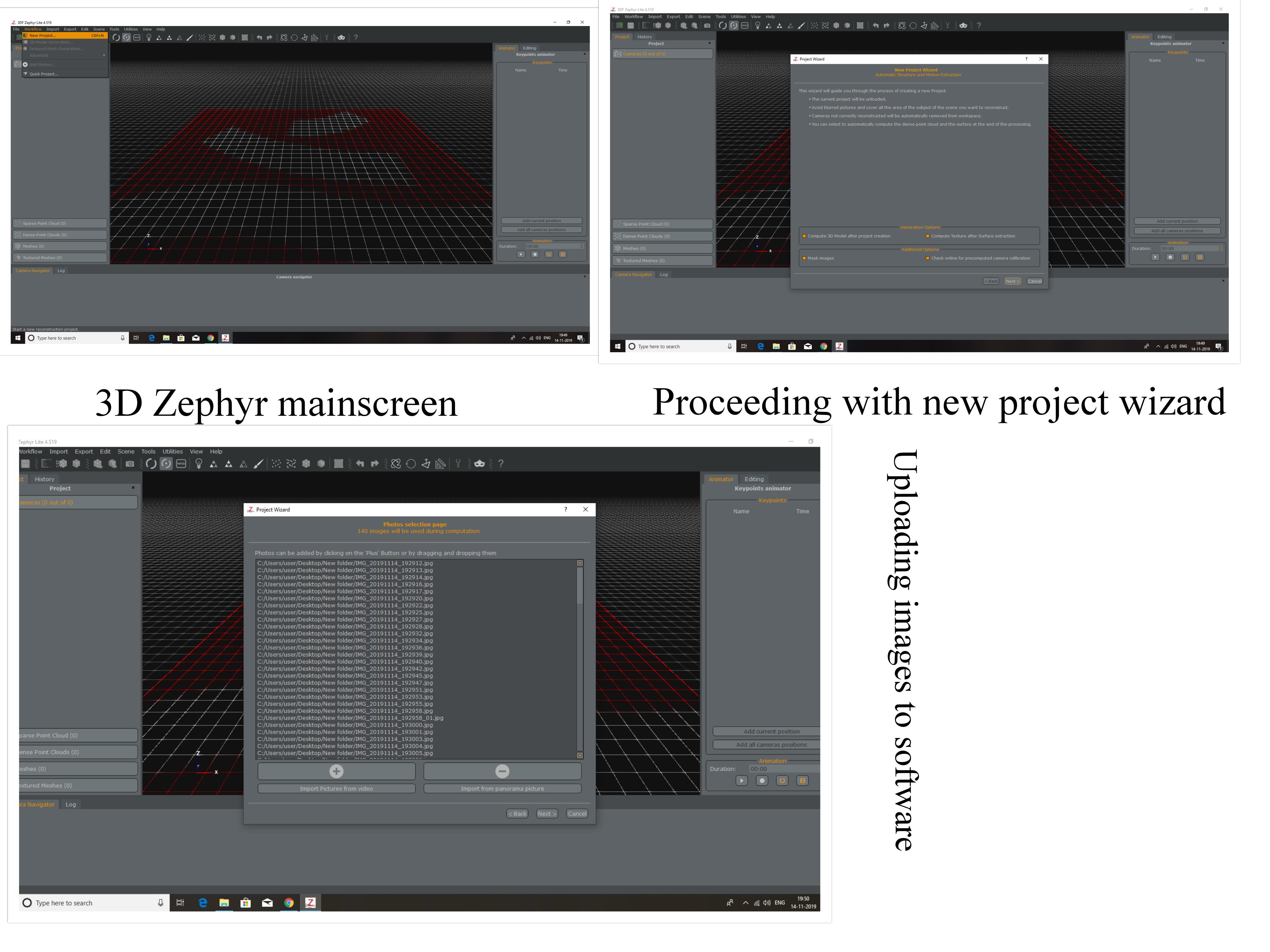The width and height of the screenshot is (1270, 952).
Task: Toggle Check online for precomputed camera calibration
Action: (x=978, y=258)
